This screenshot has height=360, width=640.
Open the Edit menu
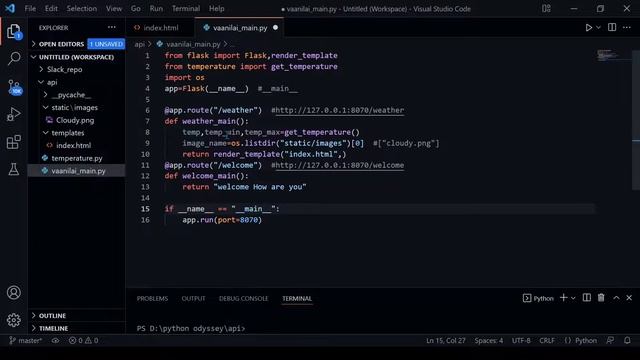51,9
